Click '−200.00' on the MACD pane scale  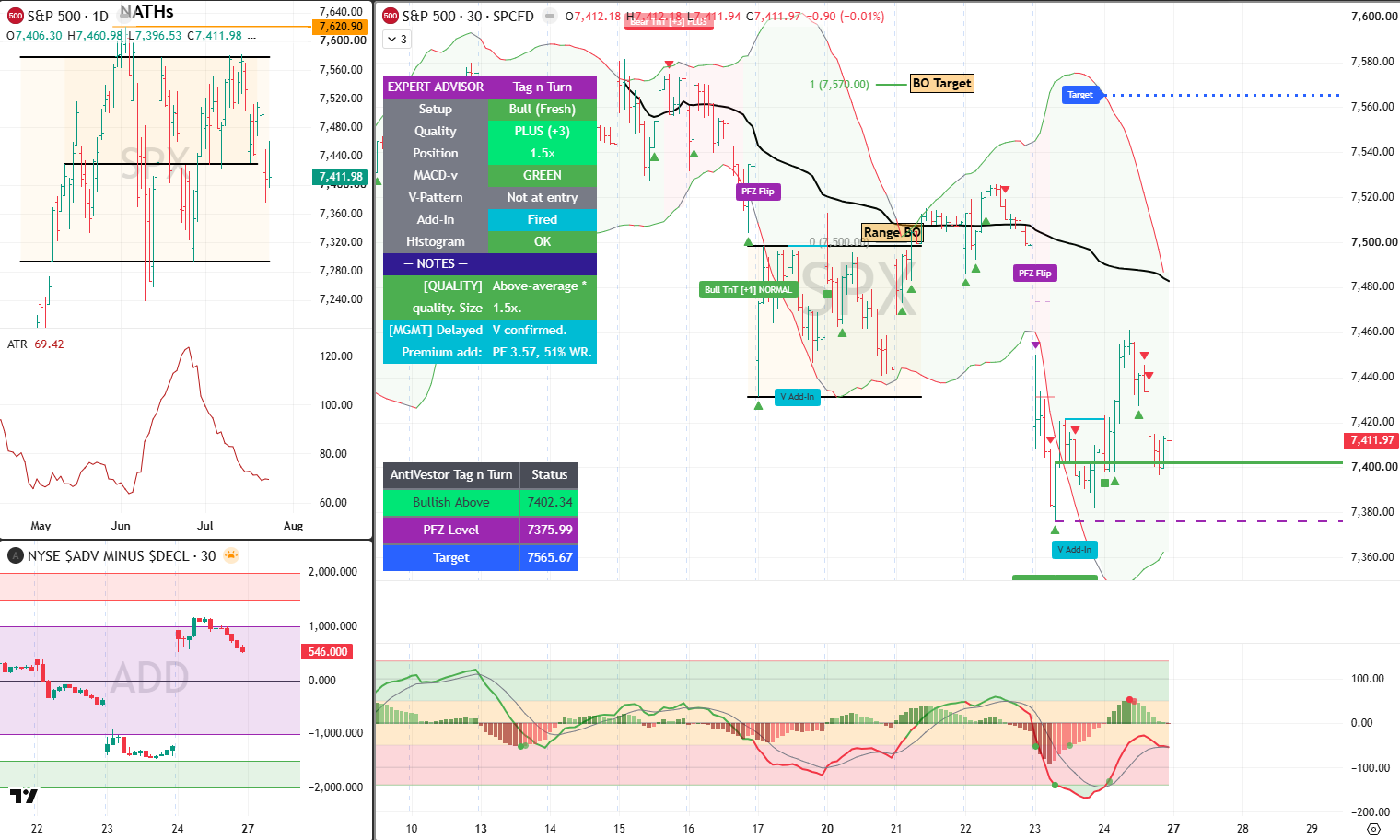1371,812
